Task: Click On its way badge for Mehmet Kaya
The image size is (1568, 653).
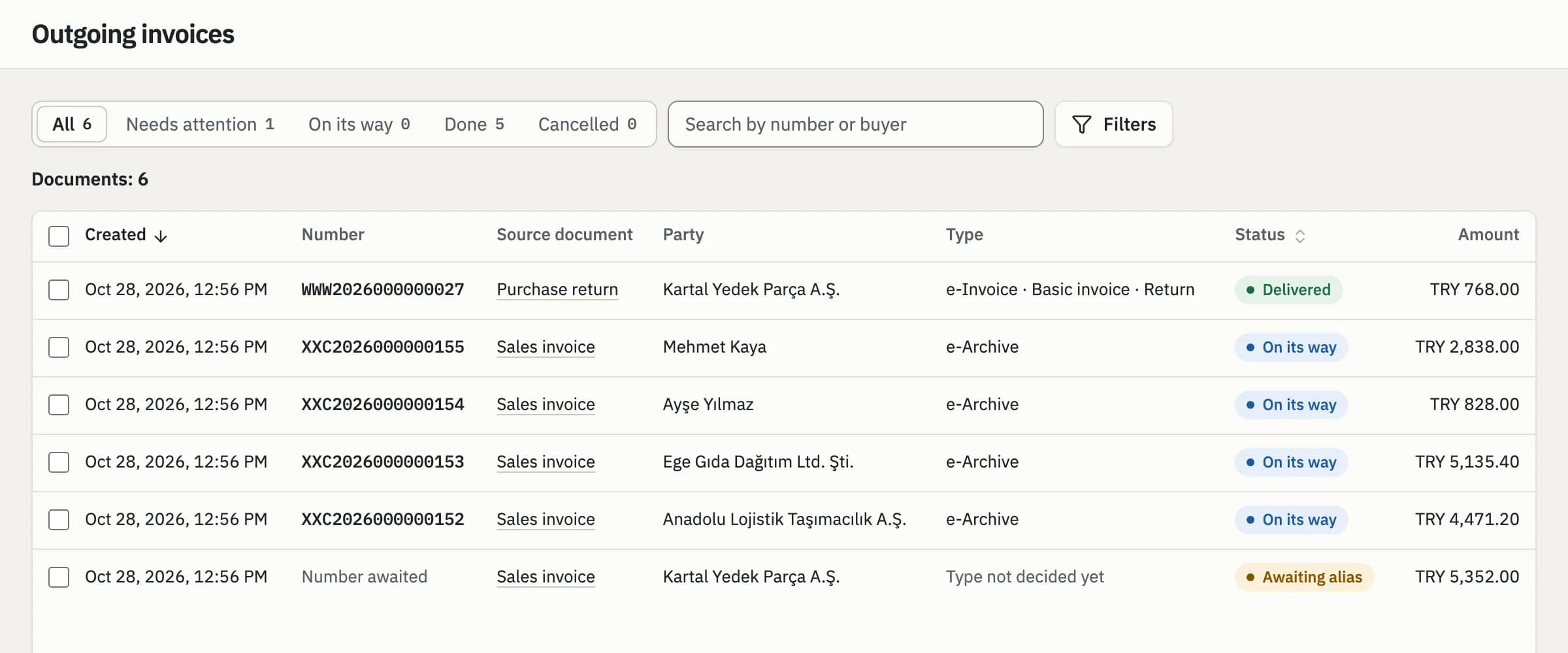Action: [1291, 347]
